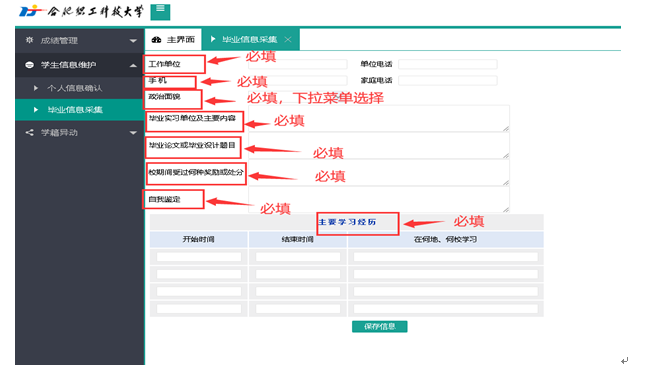Click the 工作单位 input field

click(297, 64)
